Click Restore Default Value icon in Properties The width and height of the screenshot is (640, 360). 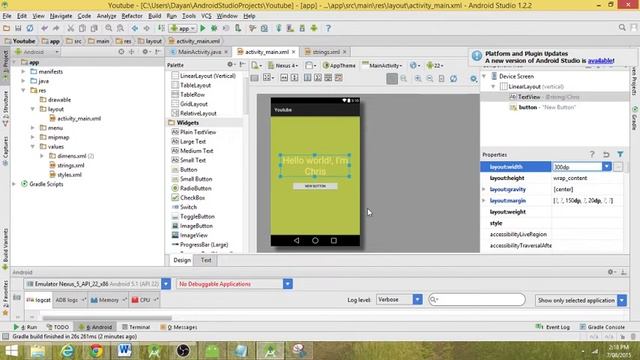(606, 154)
